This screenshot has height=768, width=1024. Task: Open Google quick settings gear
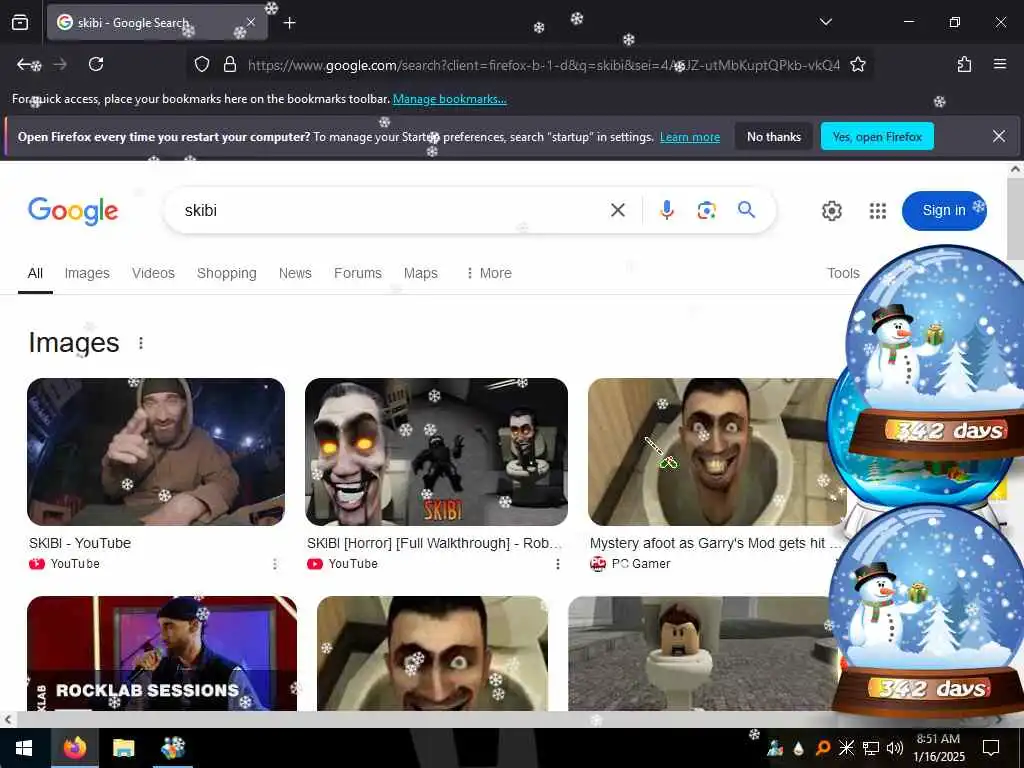(831, 211)
